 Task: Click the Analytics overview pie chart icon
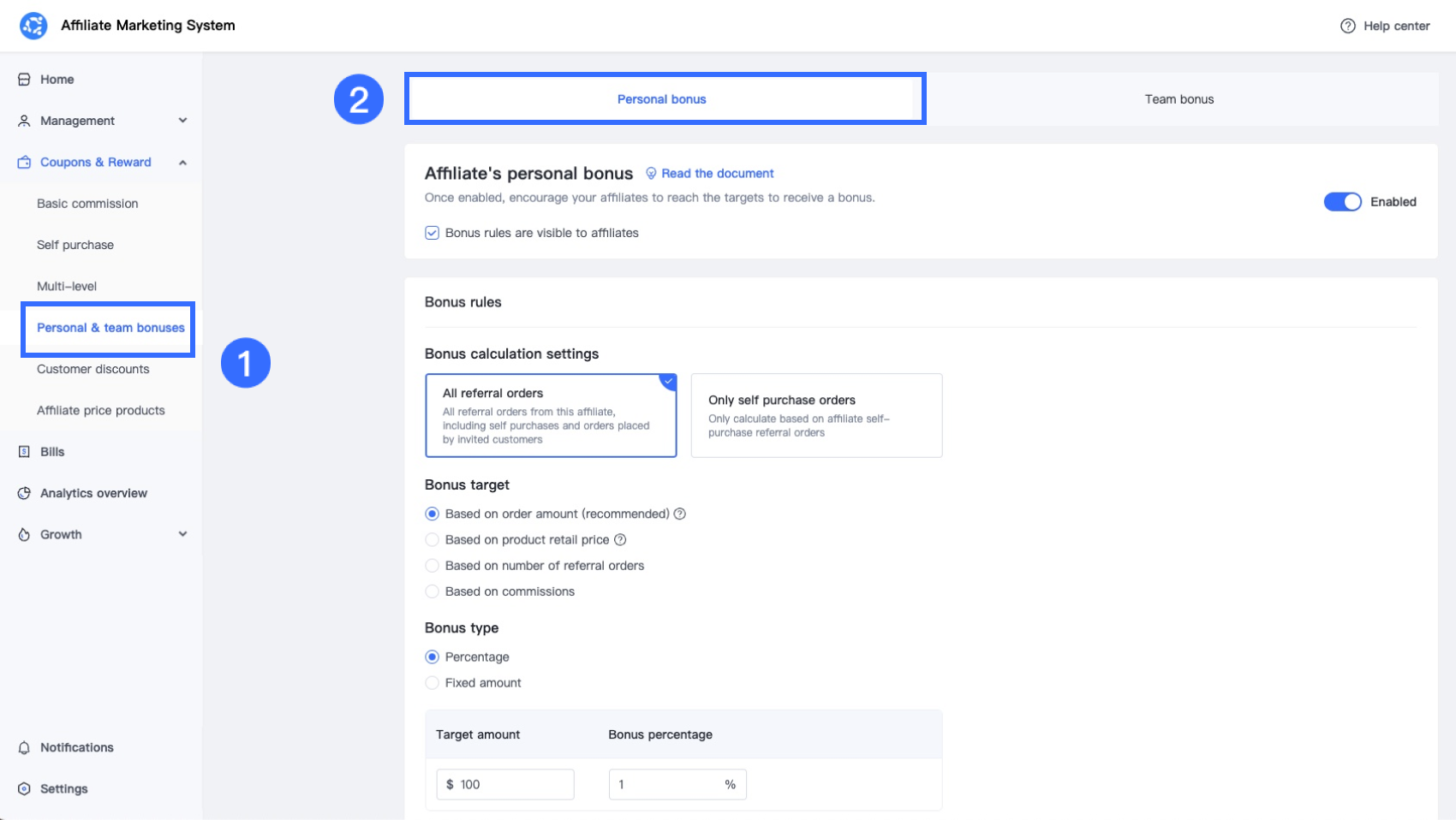(24, 493)
